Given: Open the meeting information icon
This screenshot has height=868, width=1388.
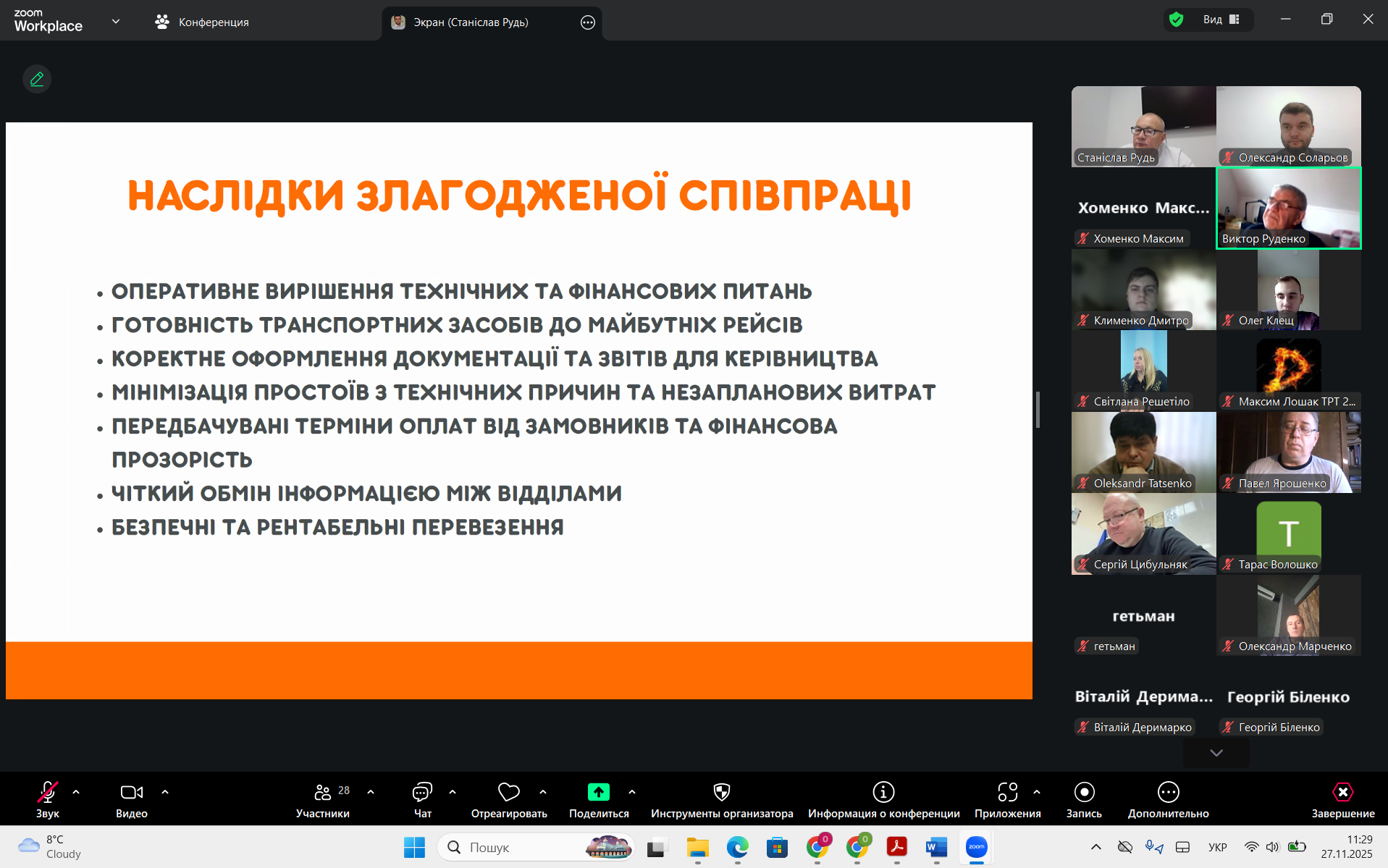Looking at the screenshot, I should point(883,793).
